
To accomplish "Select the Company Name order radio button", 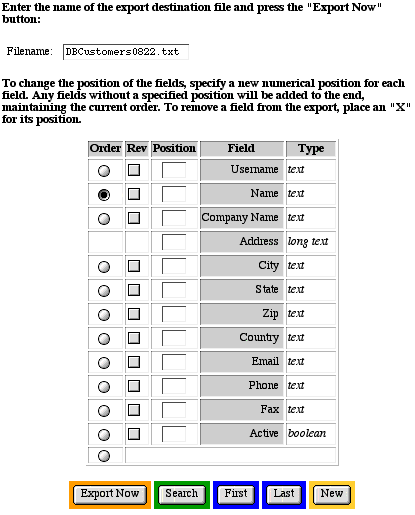I will pos(104,219).
